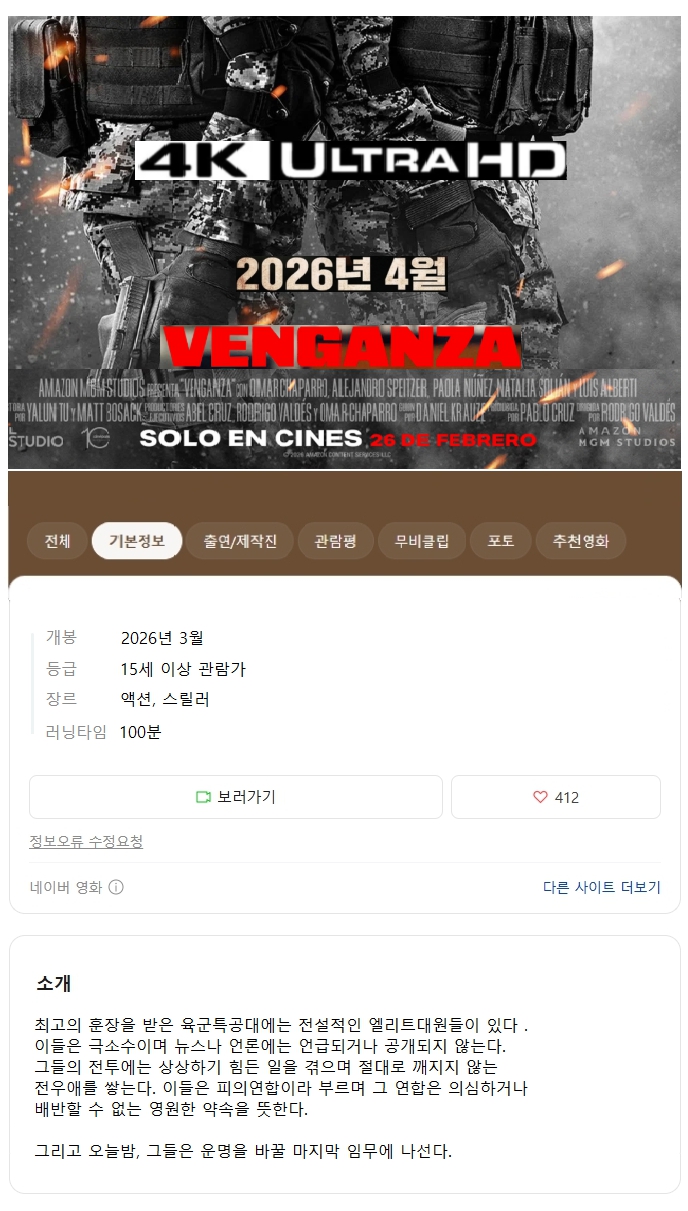The image size is (688, 1211).
Task: Click the video camera icon in 보러가기
Action: (x=203, y=797)
